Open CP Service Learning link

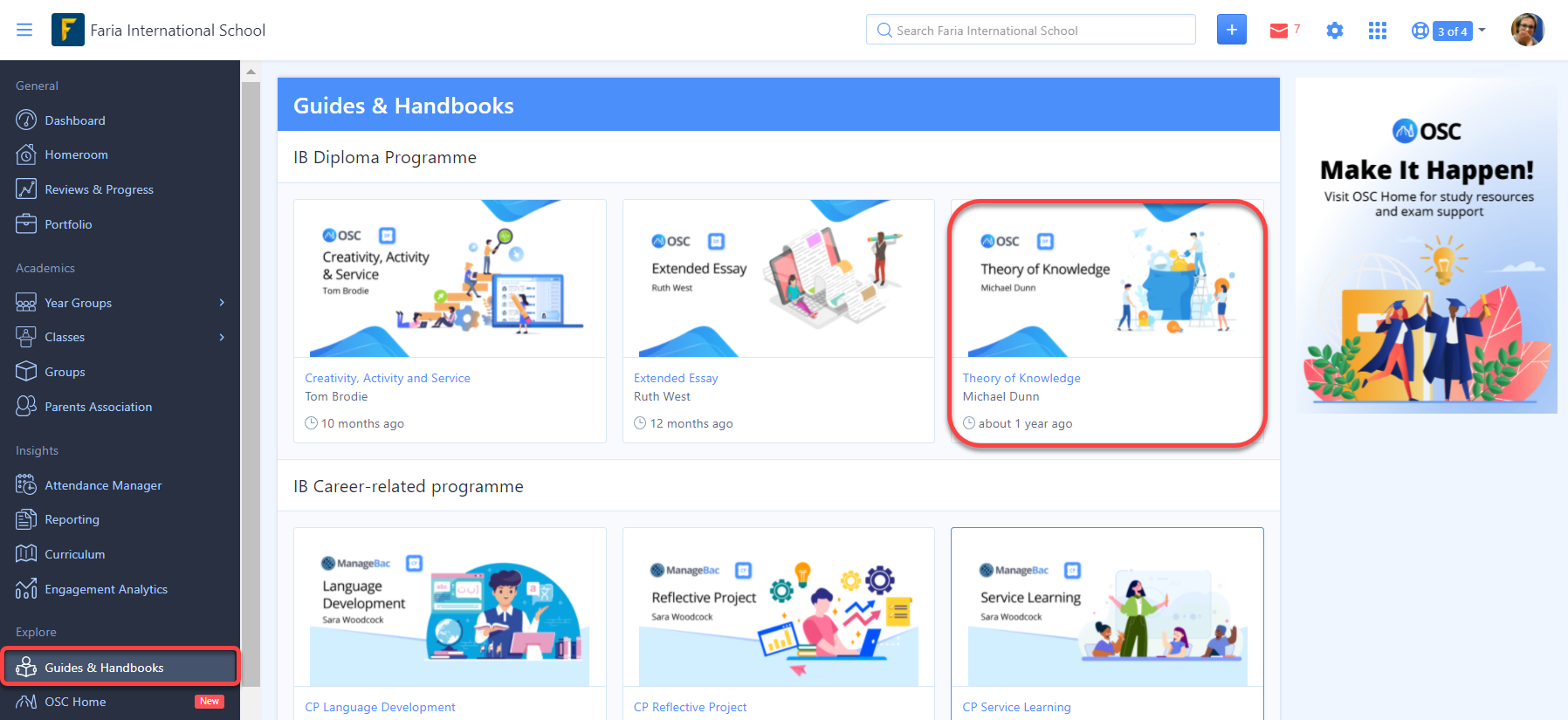point(1016,707)
